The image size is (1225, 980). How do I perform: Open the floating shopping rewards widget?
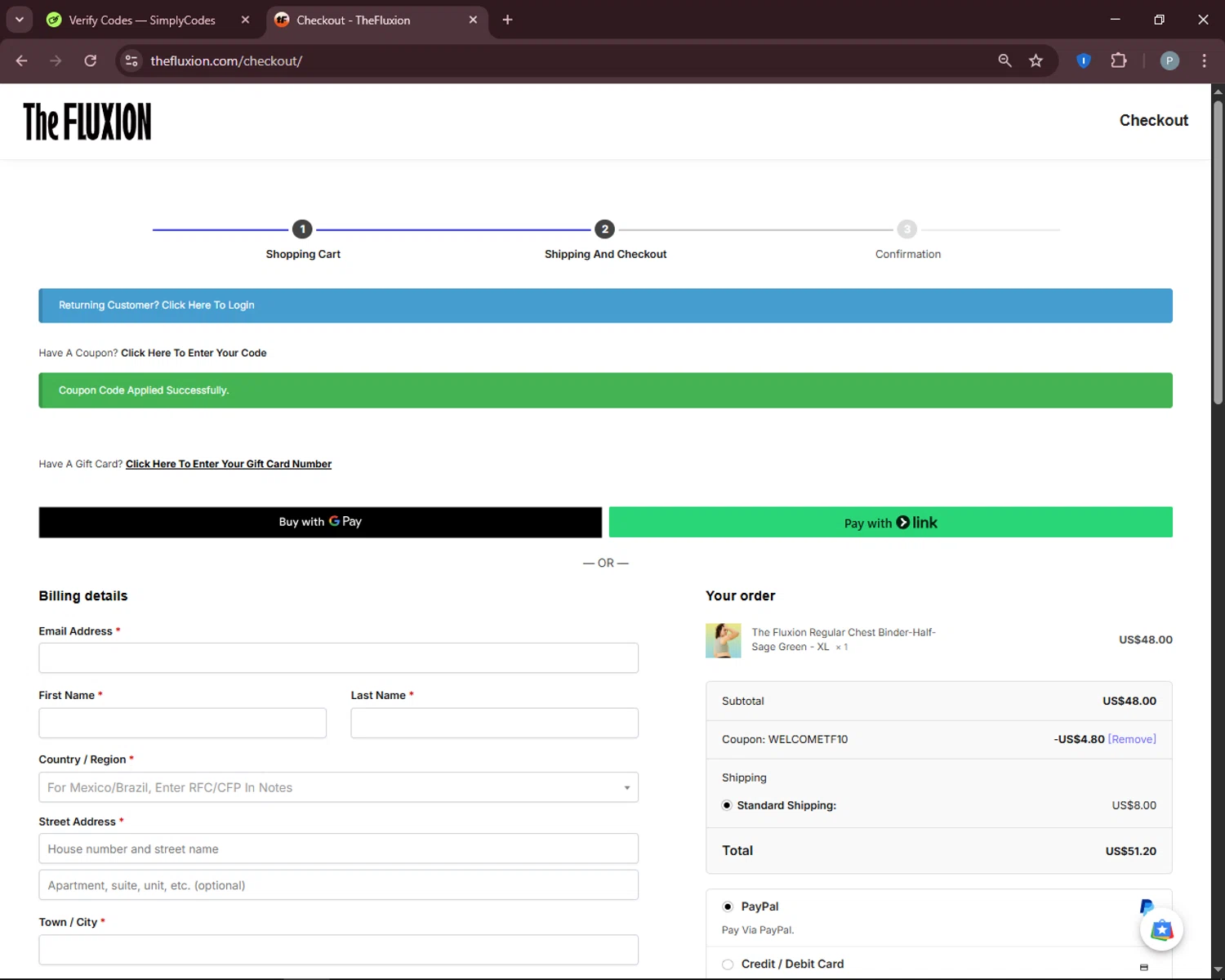[x=1161, y=929]
